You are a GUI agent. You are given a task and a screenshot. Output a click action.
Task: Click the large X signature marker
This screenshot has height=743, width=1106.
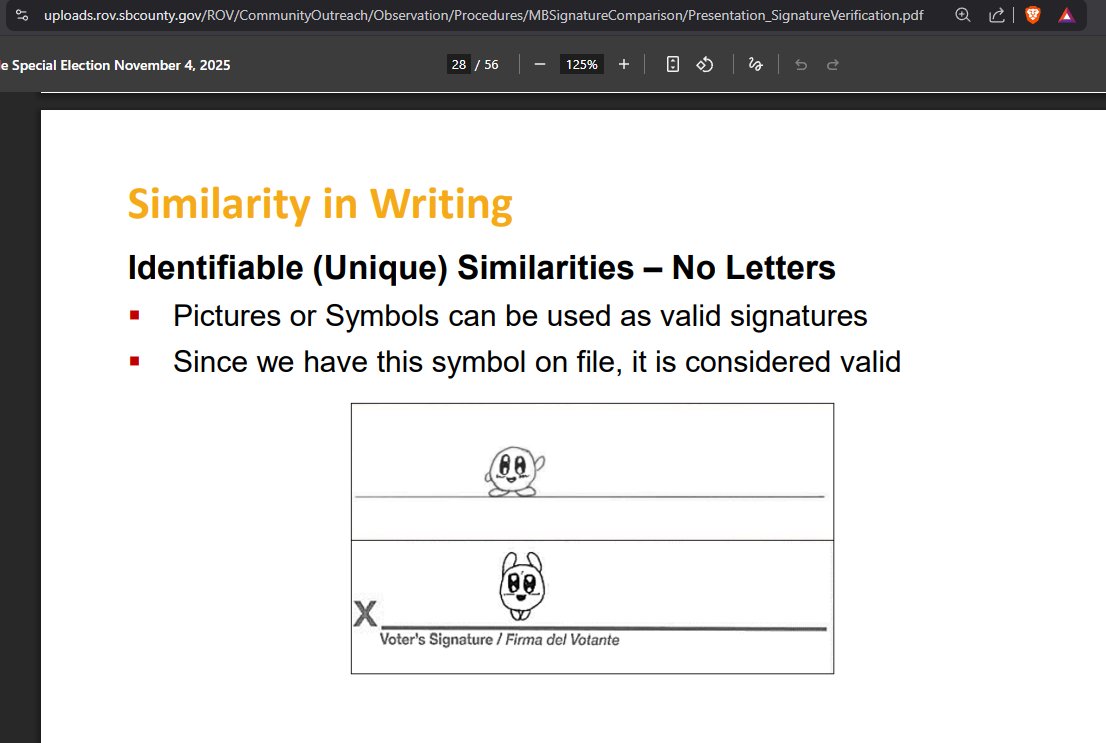click(x=365, y=614)
